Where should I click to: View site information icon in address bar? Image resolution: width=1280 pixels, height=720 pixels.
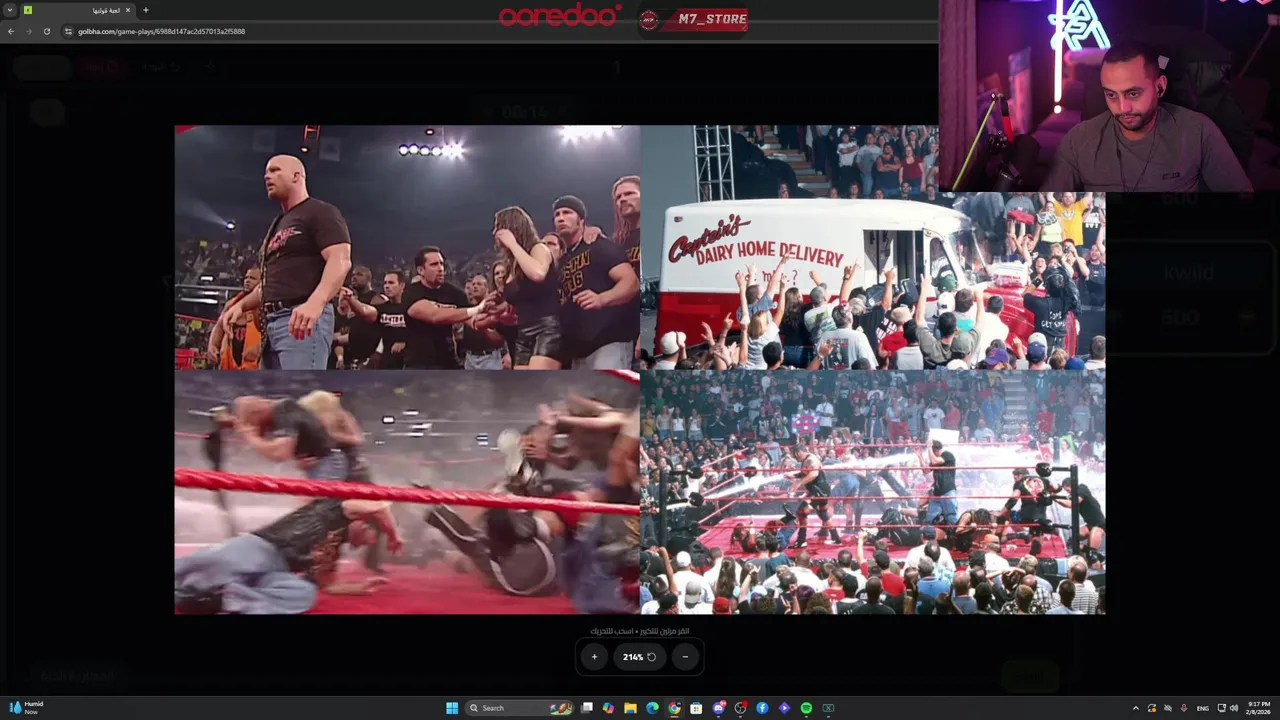click(68, 31)
